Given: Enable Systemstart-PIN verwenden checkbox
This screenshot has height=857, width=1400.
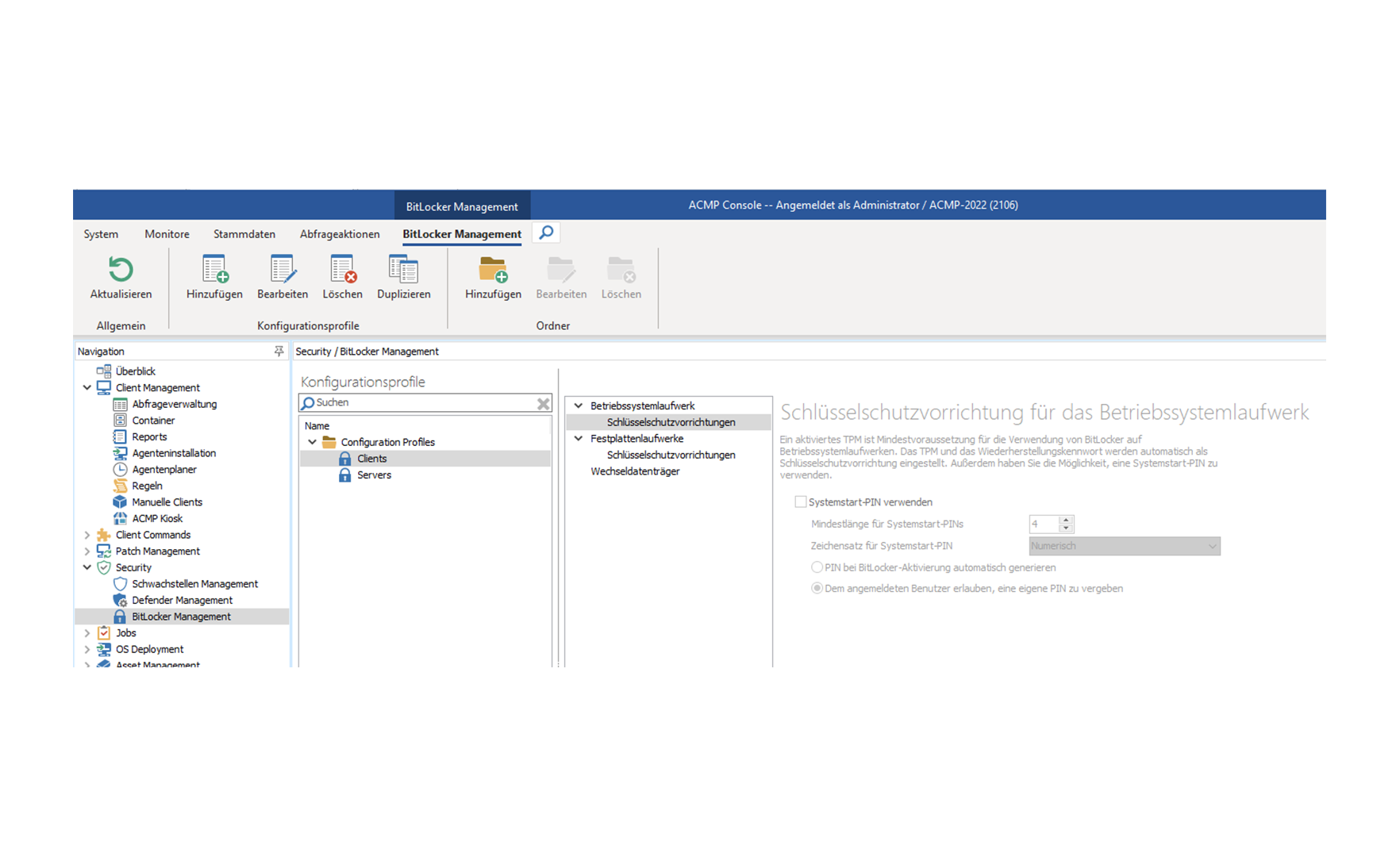Looking at the screenshot, I should click(801, 502).
